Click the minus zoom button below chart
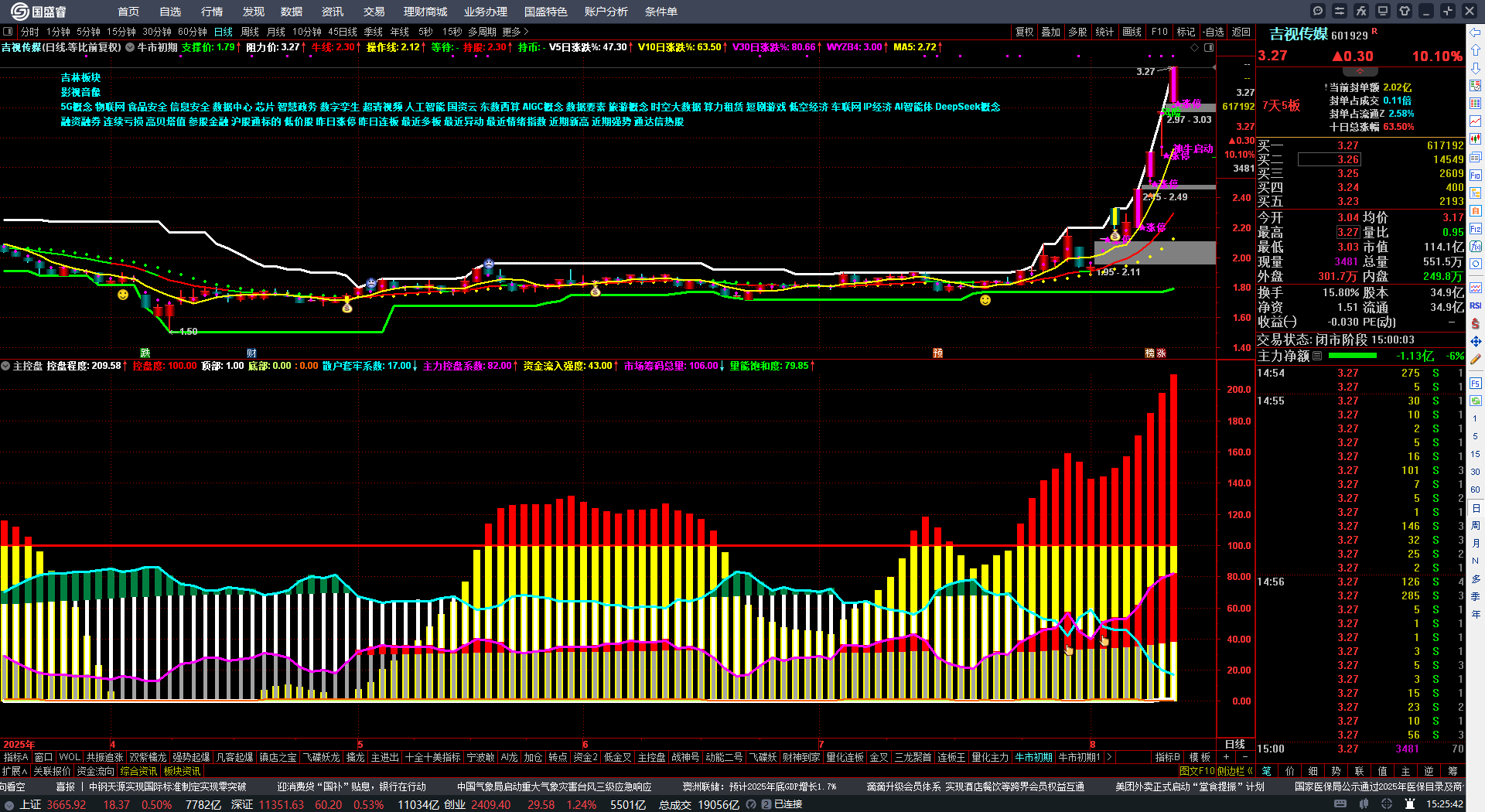The height and width of the screenshot is (812, 1485). [1244, 757]
